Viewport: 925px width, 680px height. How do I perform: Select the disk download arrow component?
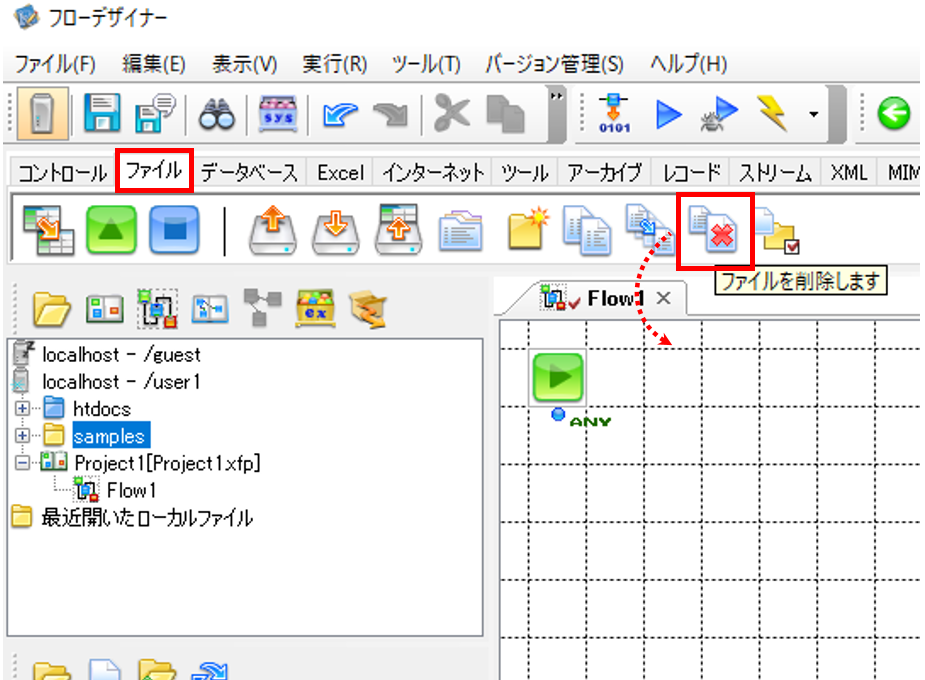pyautogui.click(x=335, y=231)
